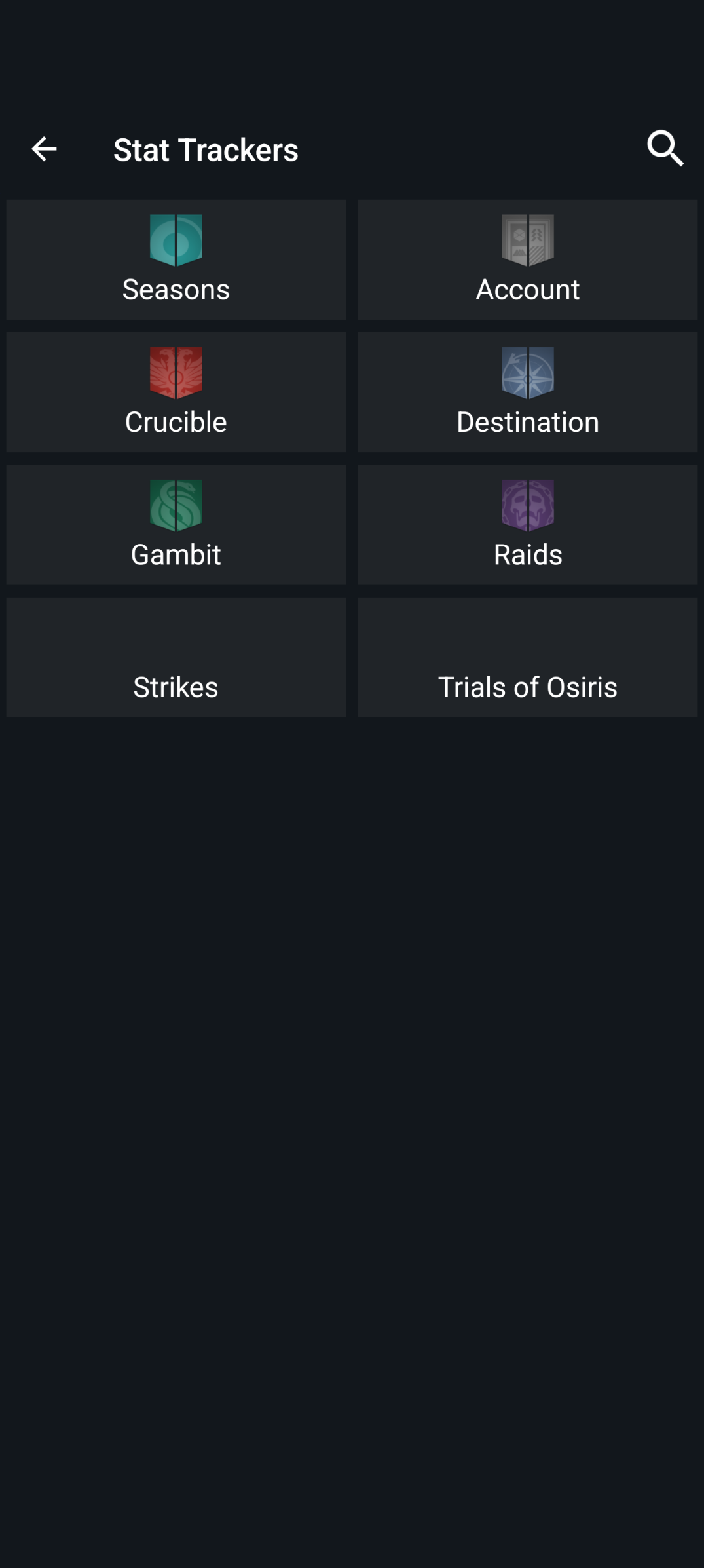
Task: Select the Account text label
Action: [527, 290]
